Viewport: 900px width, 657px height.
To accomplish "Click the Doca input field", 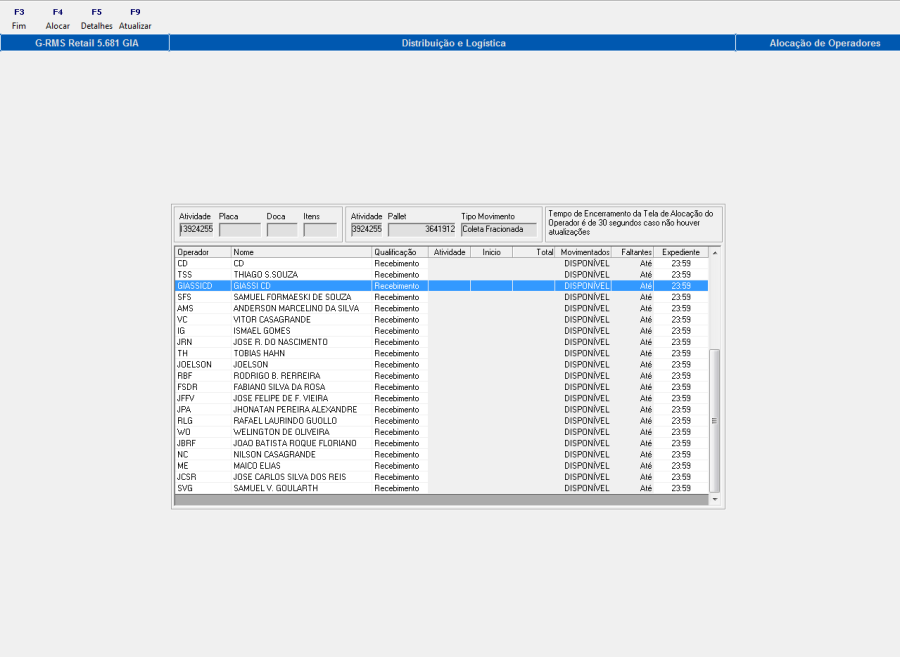I will (282, 230).
